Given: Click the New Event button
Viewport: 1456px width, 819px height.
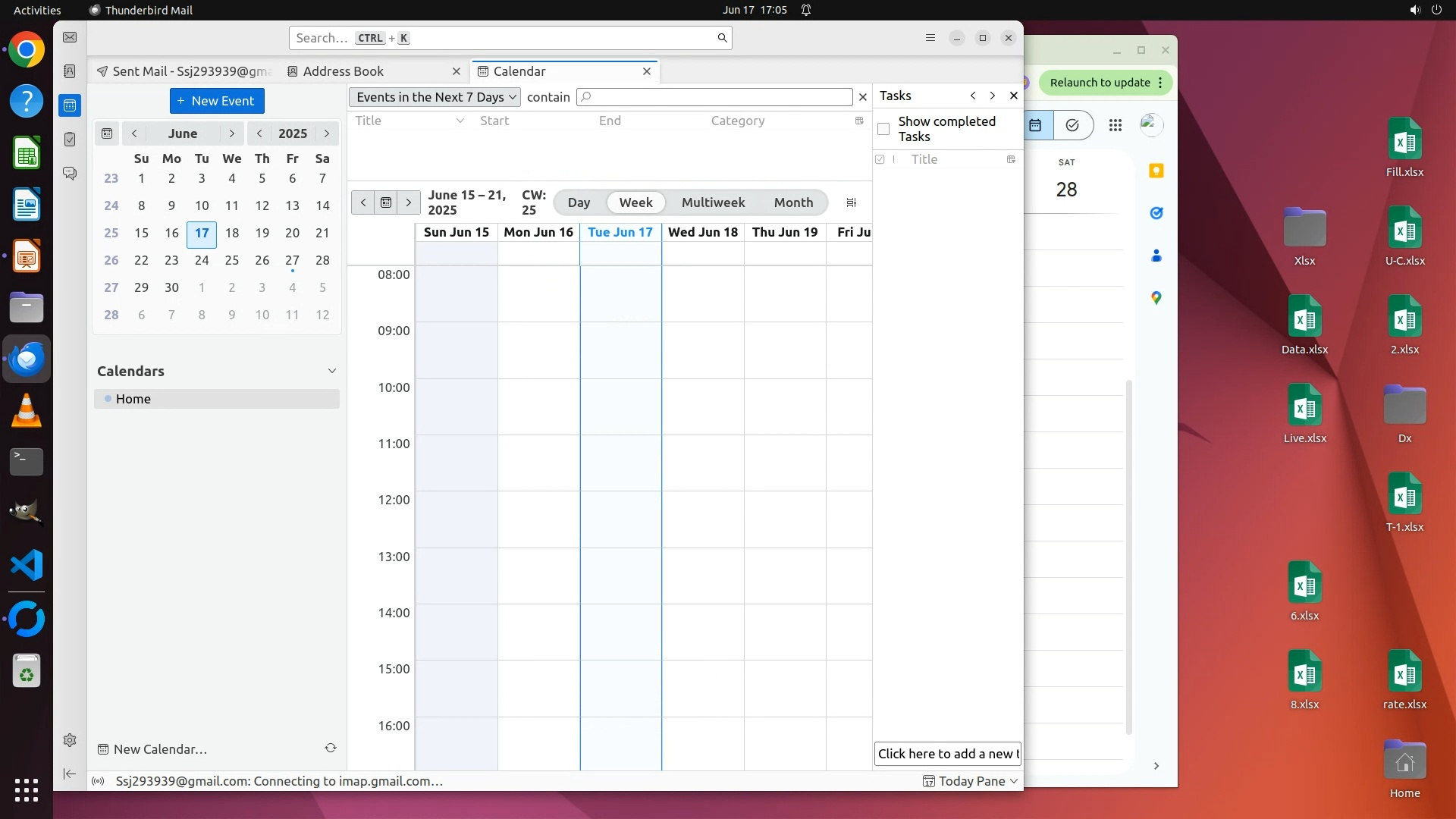Looking at the screenshot, I should pyautogui.click(x=217, y=101).
